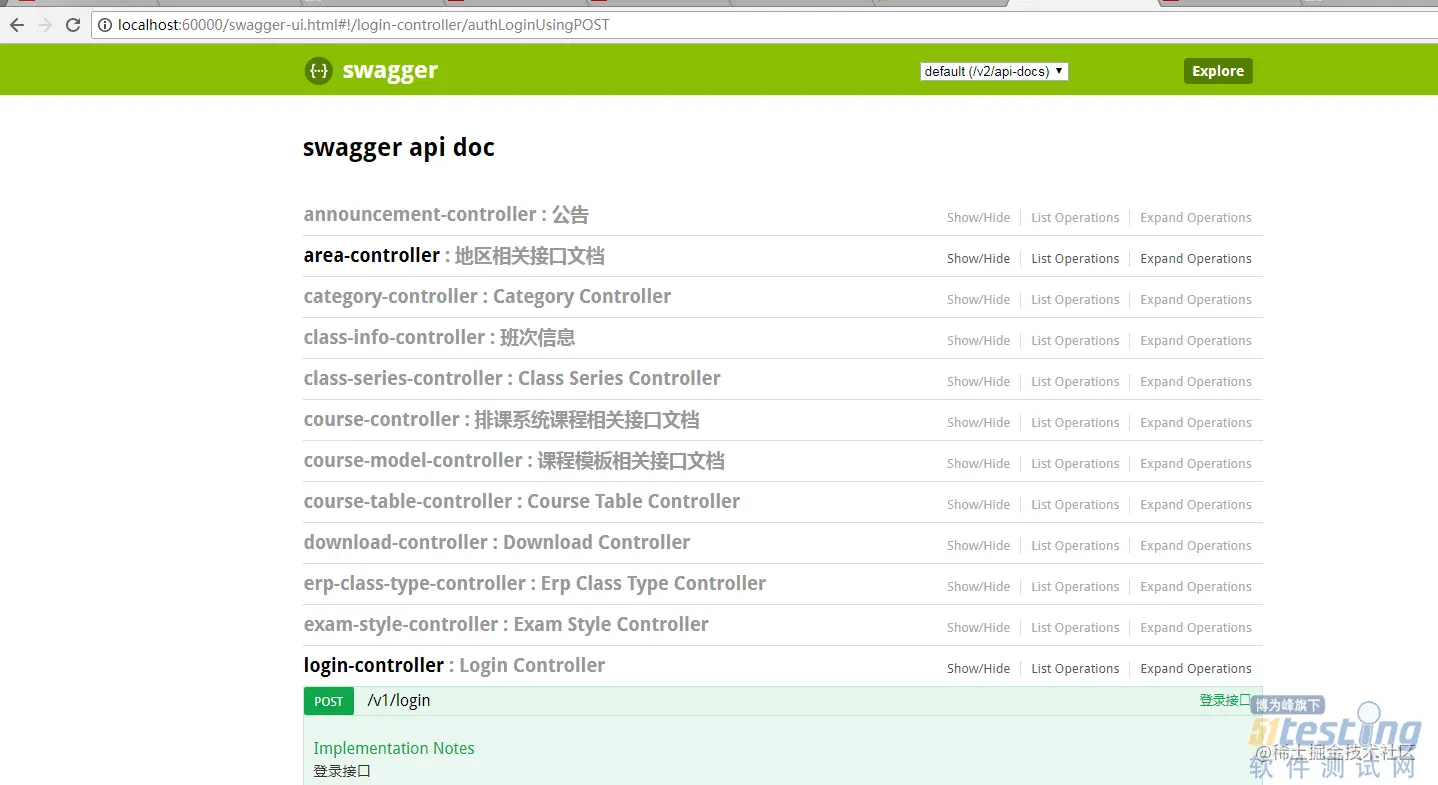Click List Operations for course-model-controller
This screenshot has width=1438, height=785.
pos(1075,464)
